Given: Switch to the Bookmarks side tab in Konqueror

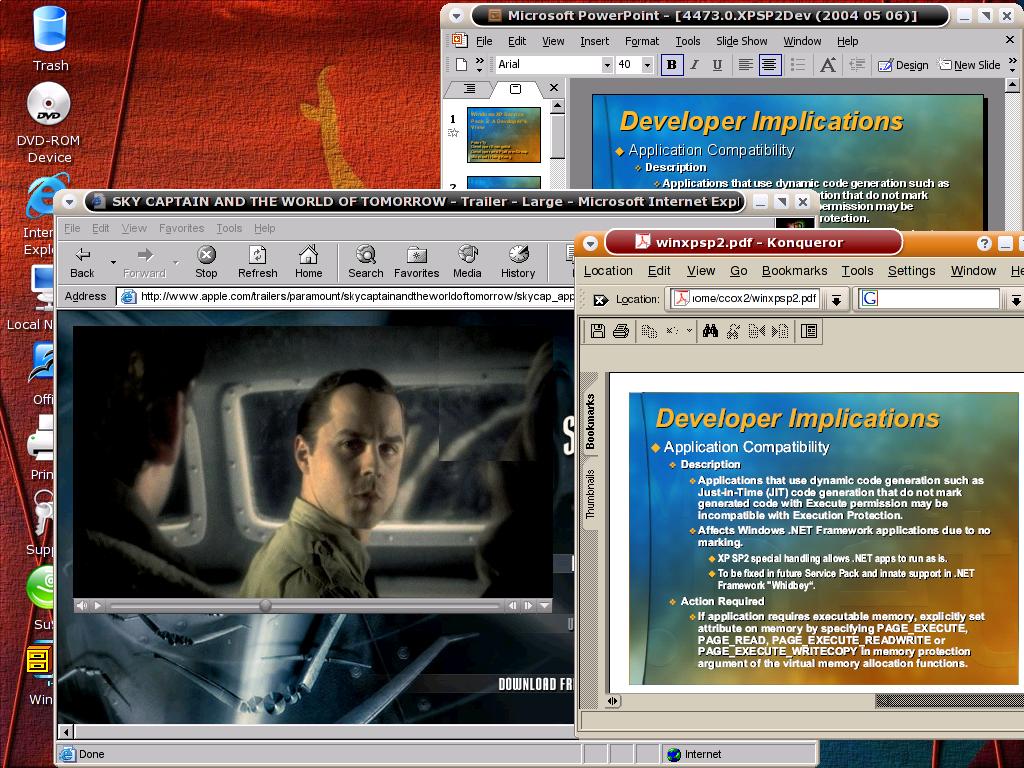Looking at the screenshot, I should tap(590, 421).
